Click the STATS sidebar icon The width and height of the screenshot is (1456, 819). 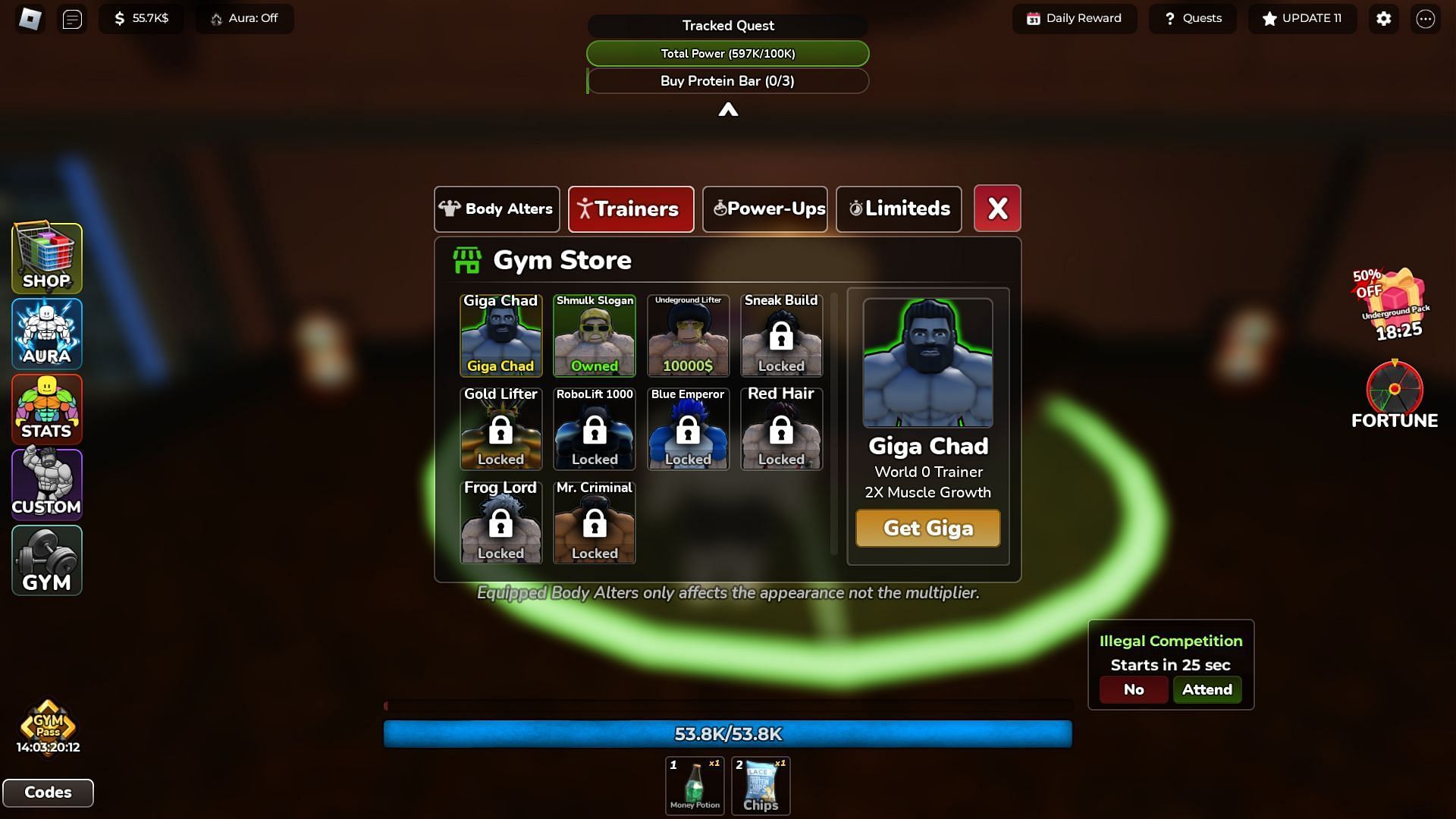[46, 408]
